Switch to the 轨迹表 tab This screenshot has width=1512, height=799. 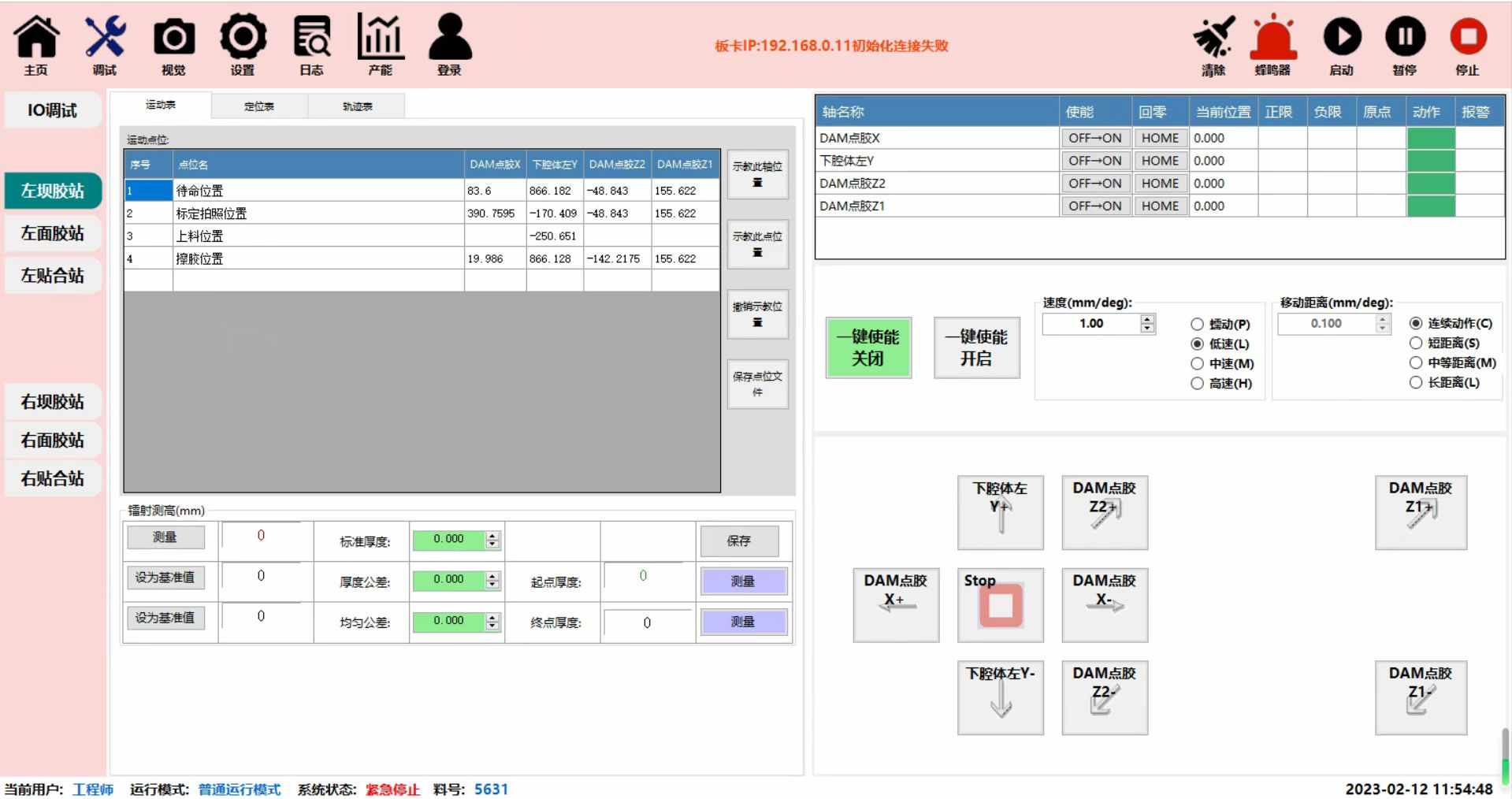click(357, 106)
